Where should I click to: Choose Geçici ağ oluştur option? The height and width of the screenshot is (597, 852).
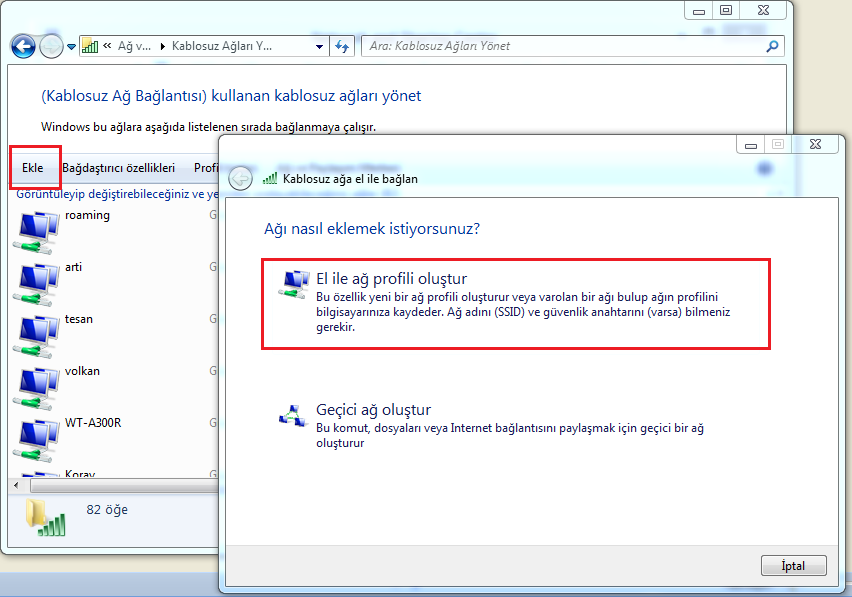coord(373,410)
